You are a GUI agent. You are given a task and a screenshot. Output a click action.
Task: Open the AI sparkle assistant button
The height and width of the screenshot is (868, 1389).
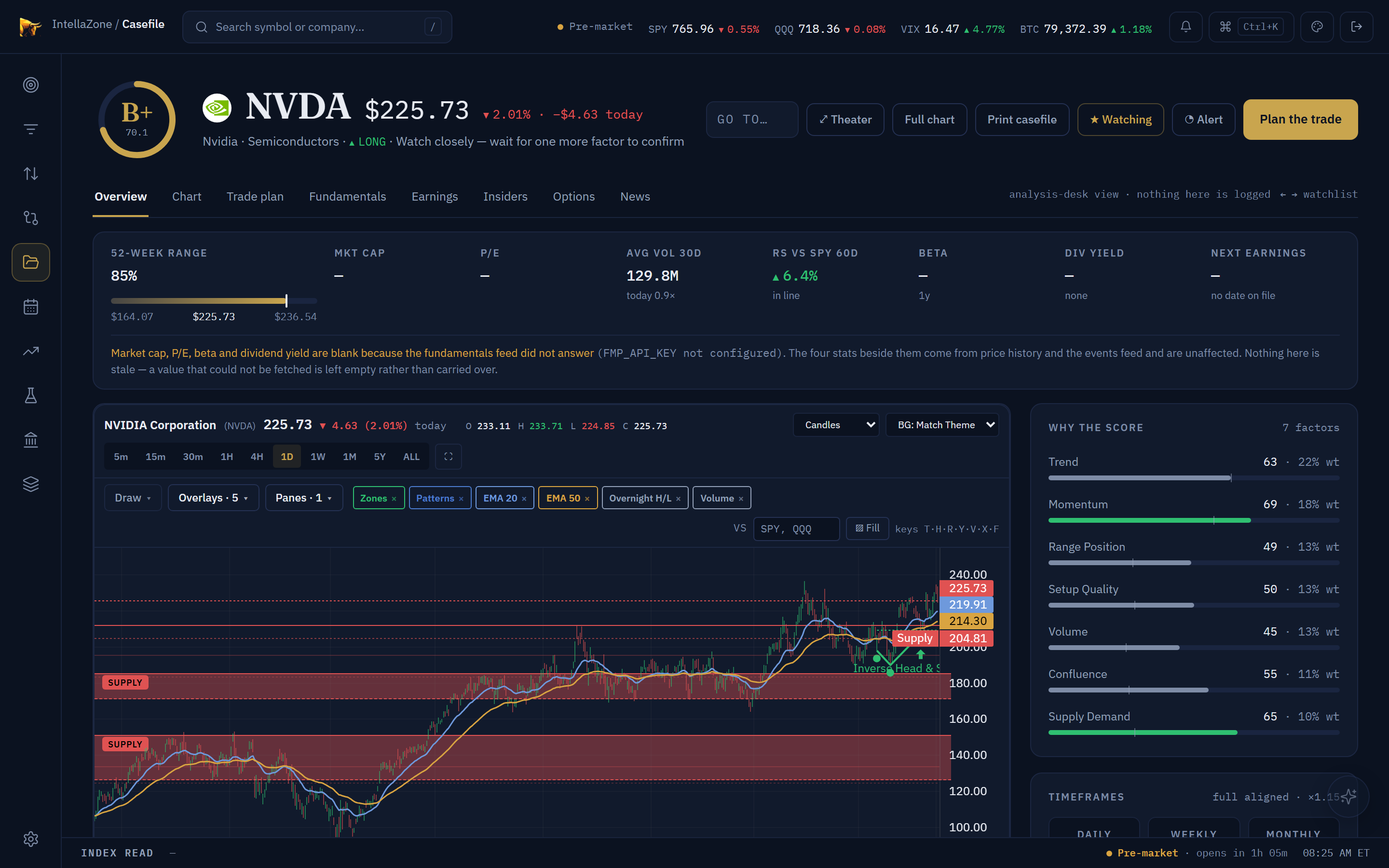pyautogui.click(x=1348, y=796)
